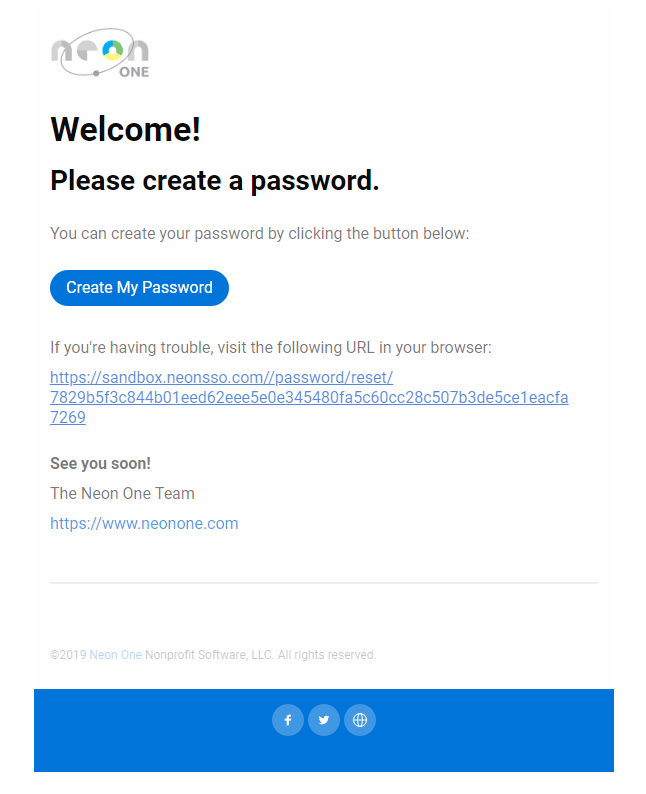The height and width of the screenshot is (794, 646).
Task: Click "The Neon One Team" signature
Action: pyautogui.click(x=122, y=493)
